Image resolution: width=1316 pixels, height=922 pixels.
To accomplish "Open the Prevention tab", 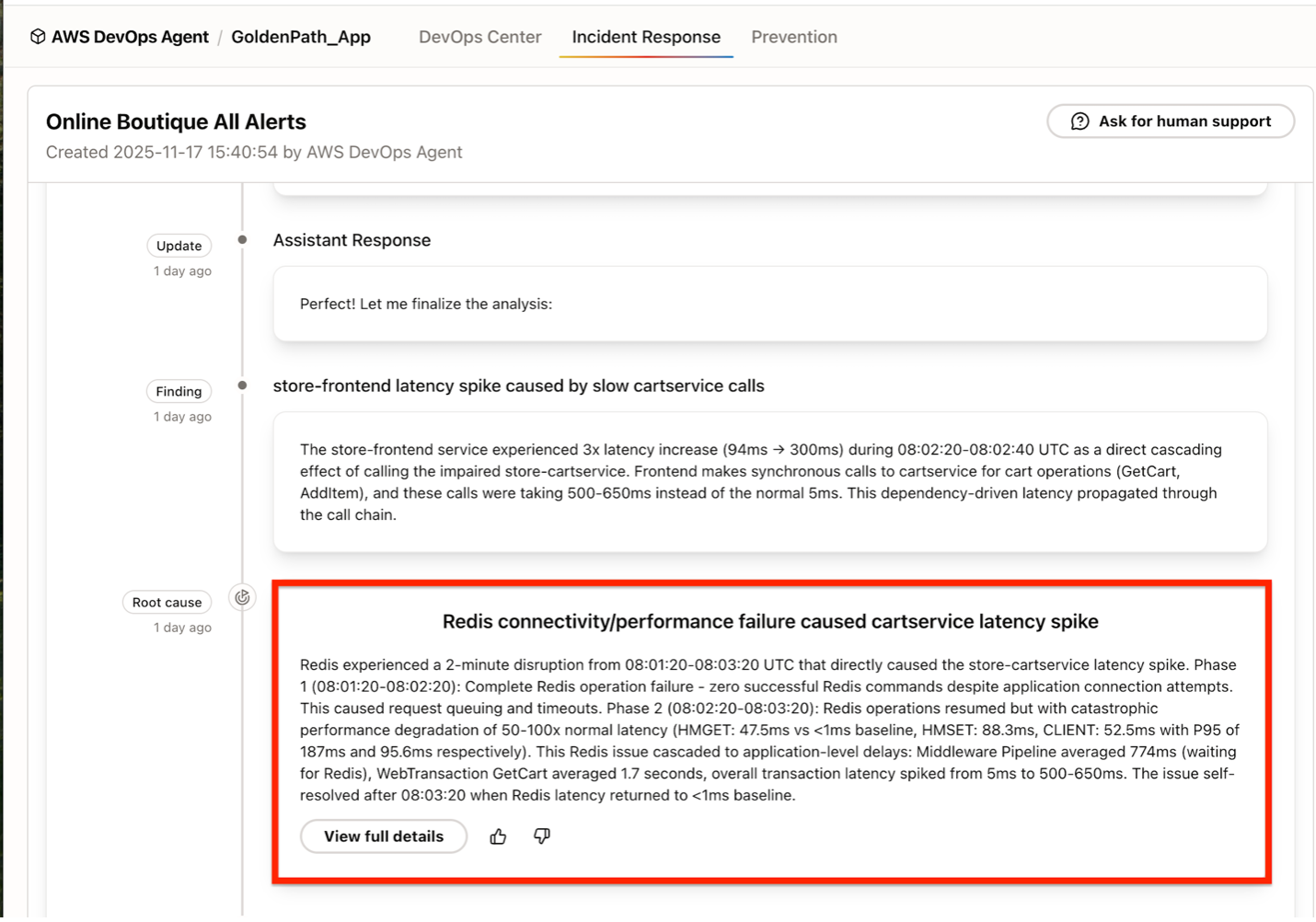I will (794, 37).
